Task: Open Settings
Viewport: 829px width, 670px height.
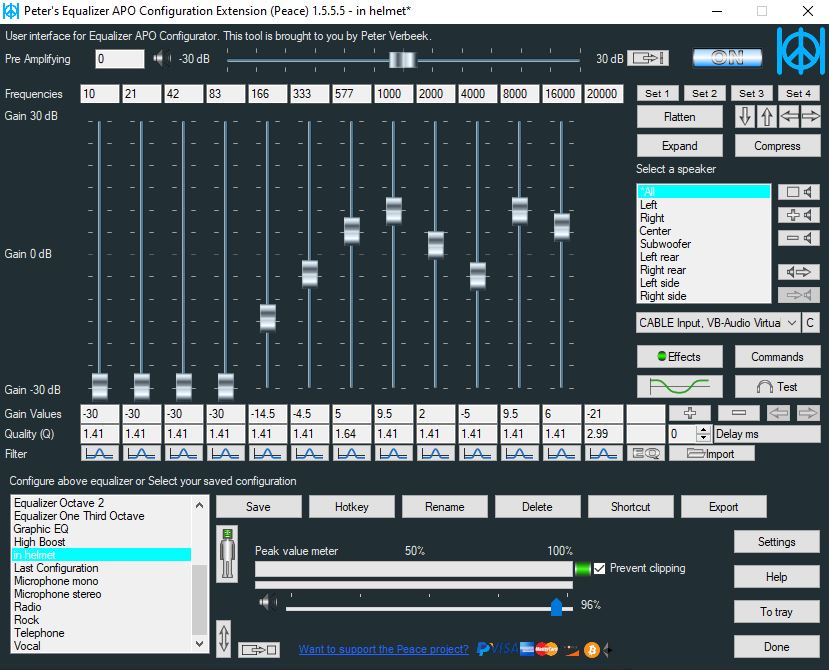Action: (776, 542)
